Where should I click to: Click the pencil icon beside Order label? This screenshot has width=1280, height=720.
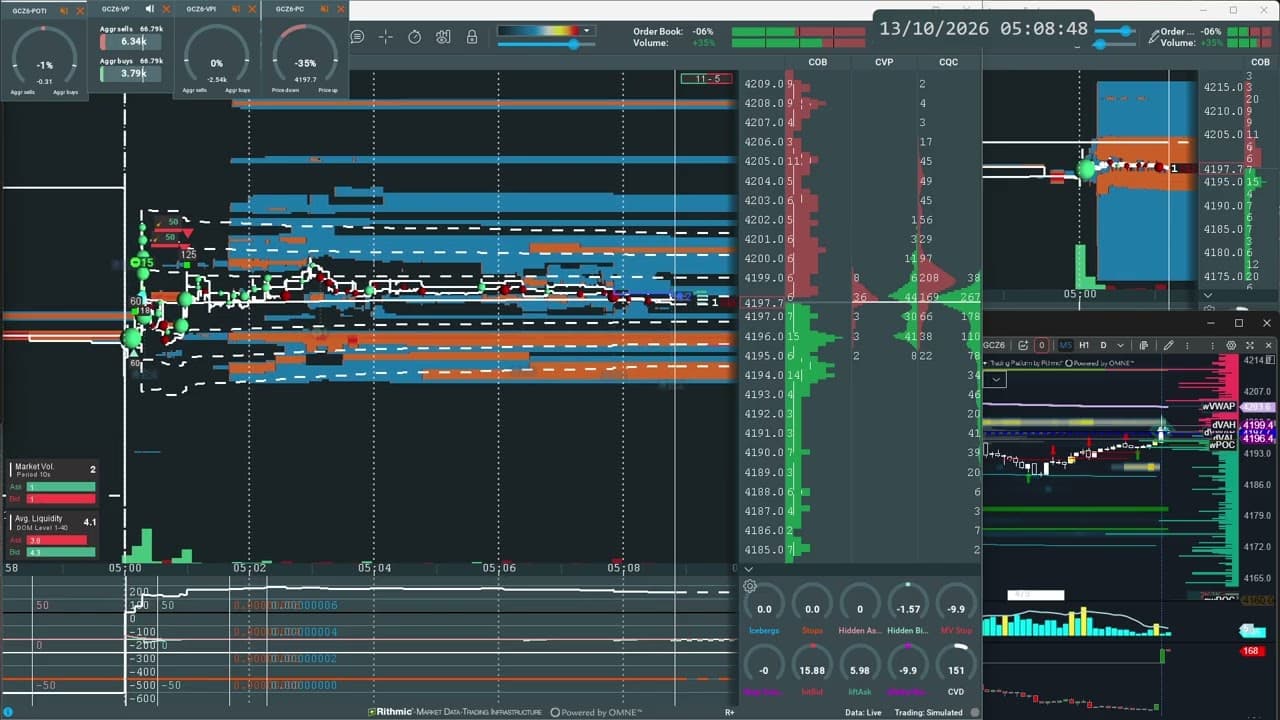click(x=1154, y=37)
